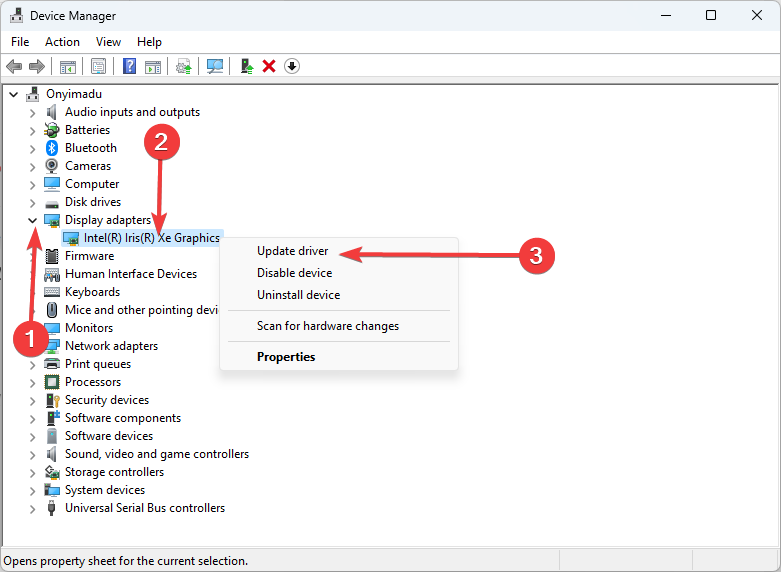Collapse the Onyimadu root node chevron
This screenshot has width=781, height=572.
click(x=14, y=94)
